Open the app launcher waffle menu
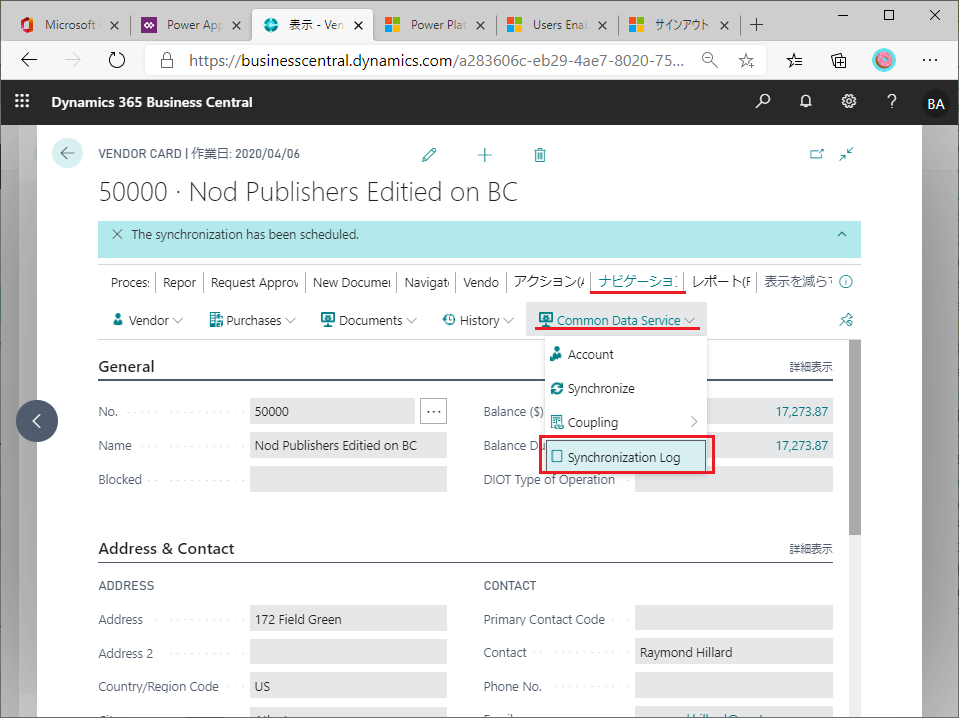Image resolution: width=959 pixels, height=718 pixels. [22, 101]
